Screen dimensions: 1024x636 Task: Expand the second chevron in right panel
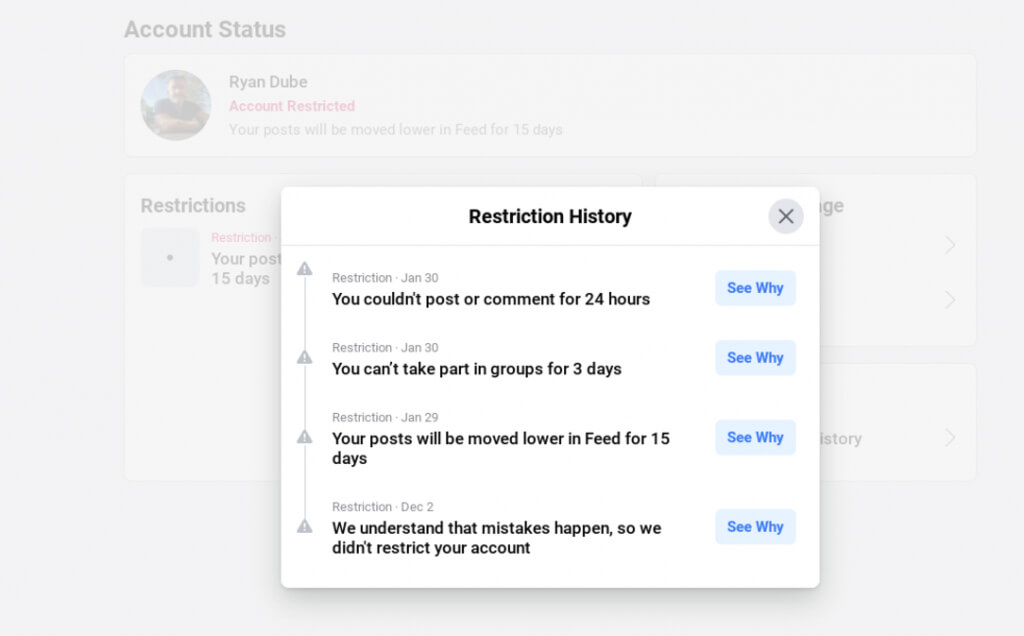(x=950, y=300)
